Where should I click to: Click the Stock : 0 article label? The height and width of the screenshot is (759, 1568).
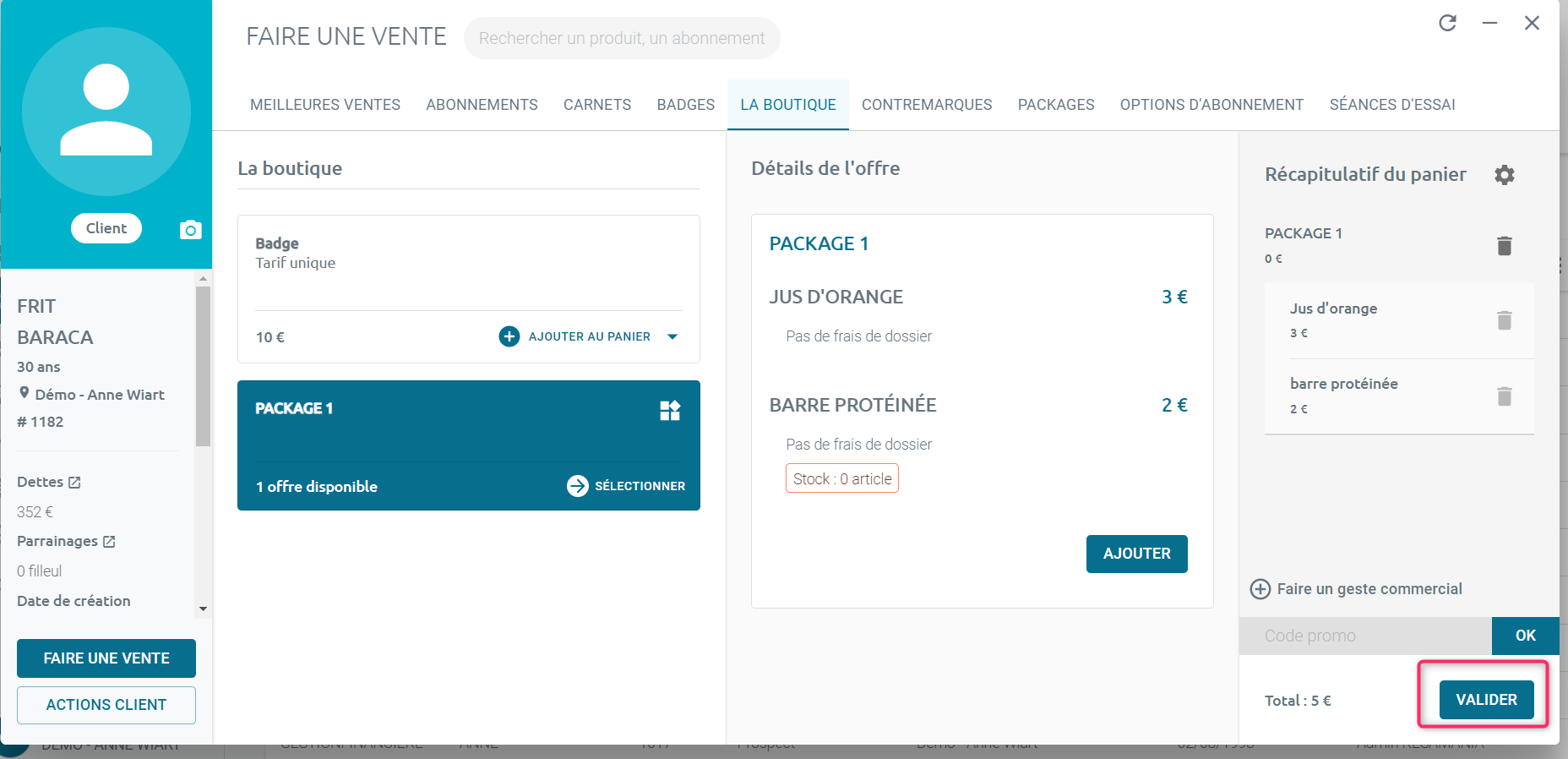pos(842,478)
